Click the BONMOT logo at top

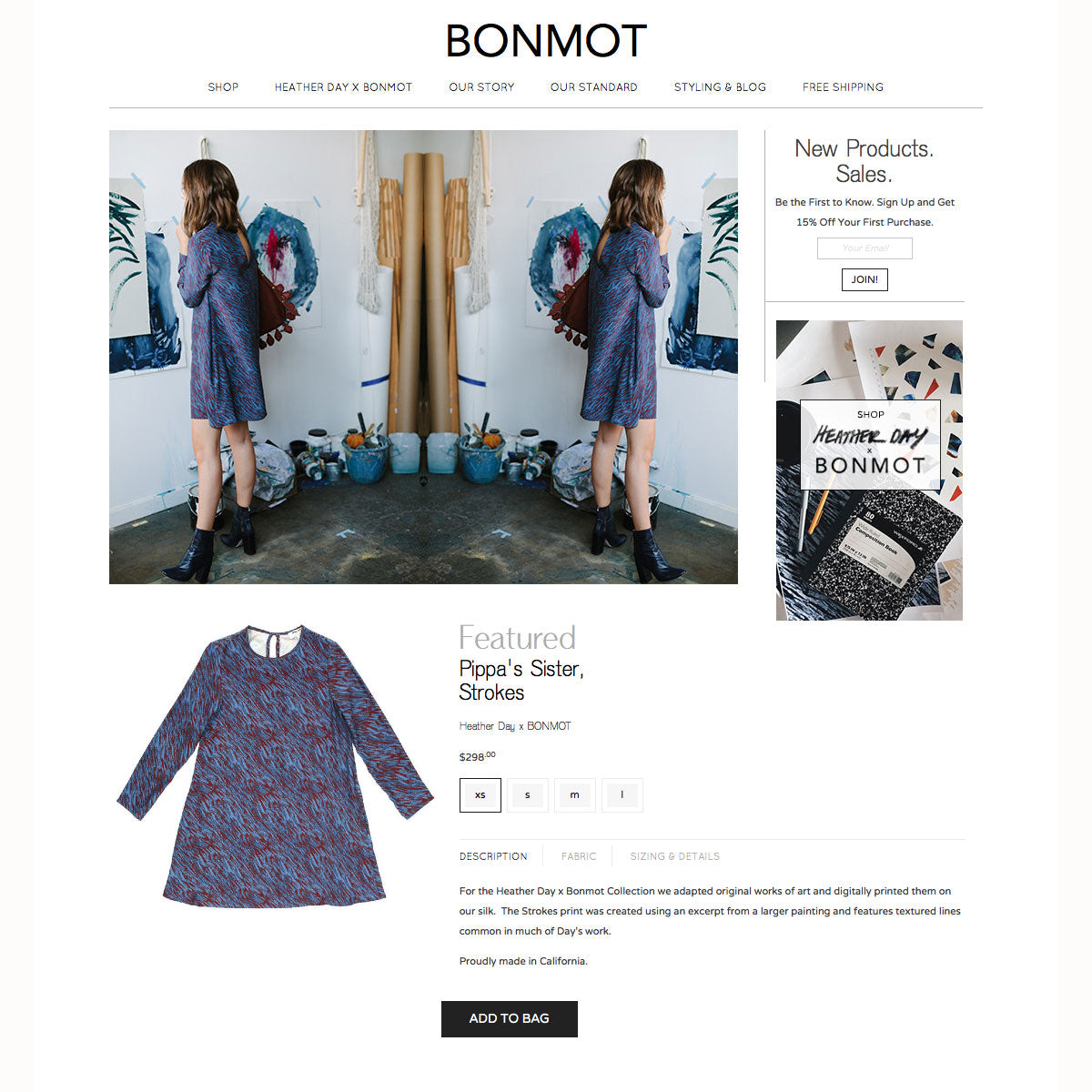(546, 41)
